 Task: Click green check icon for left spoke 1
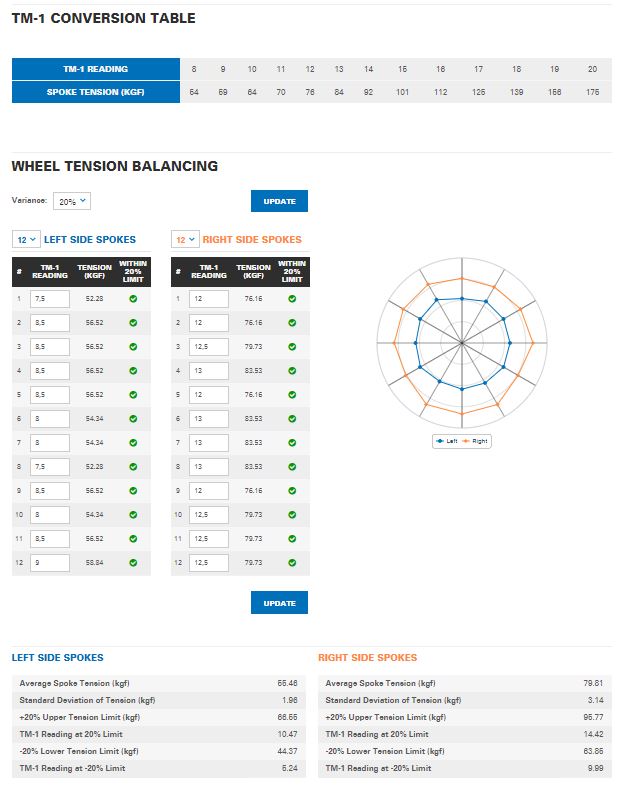(x=131, y=298)
